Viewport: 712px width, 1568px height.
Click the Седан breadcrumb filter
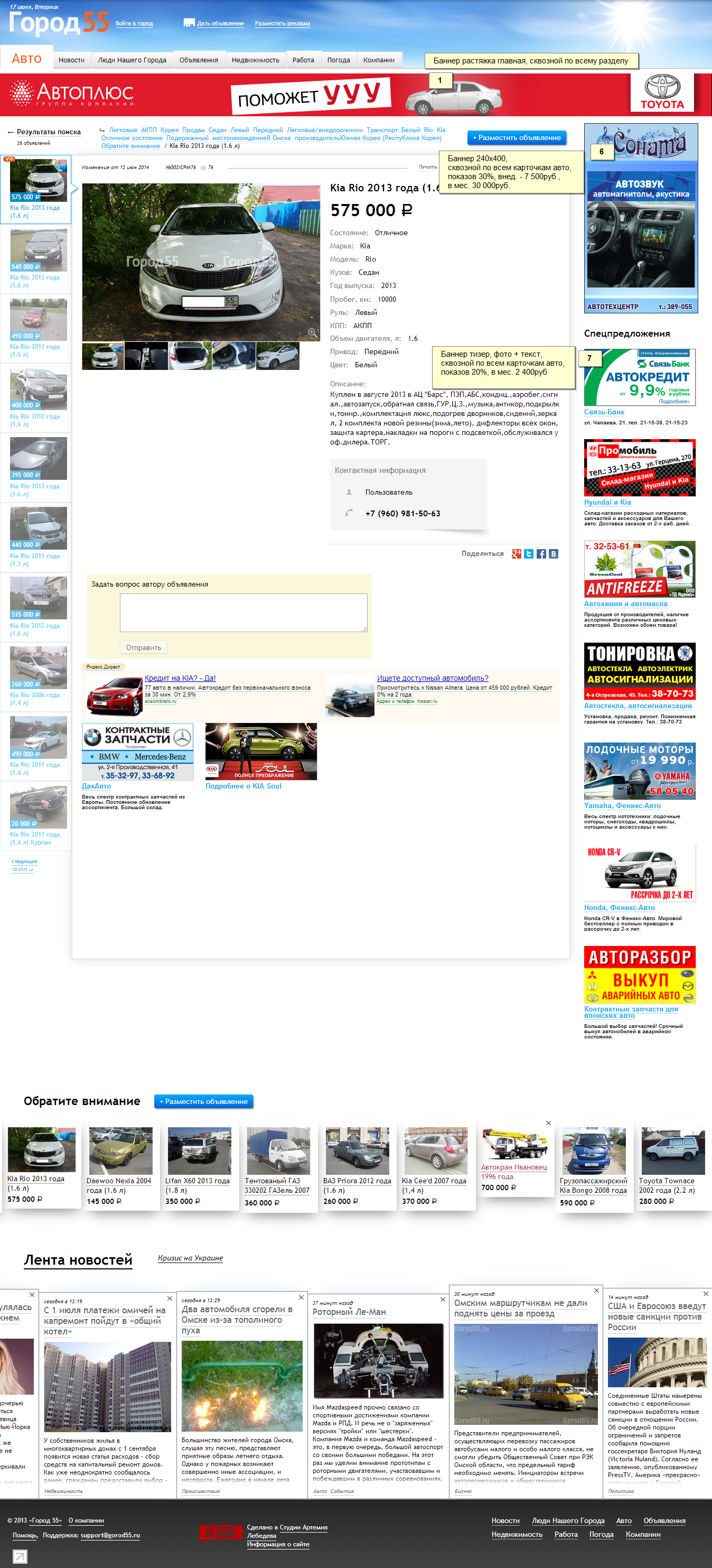pos(217,129)
